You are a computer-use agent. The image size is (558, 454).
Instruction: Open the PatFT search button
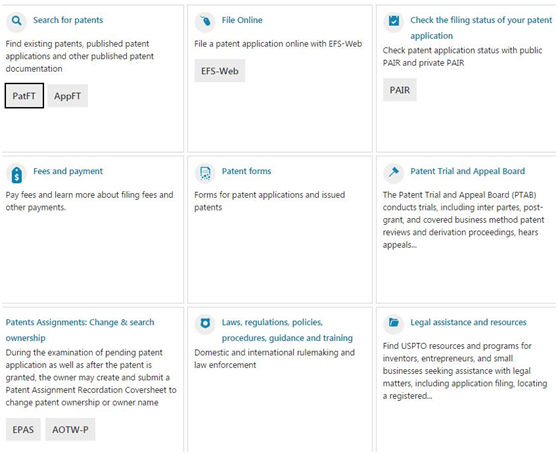pyautogui.click(x=24, y=96)
